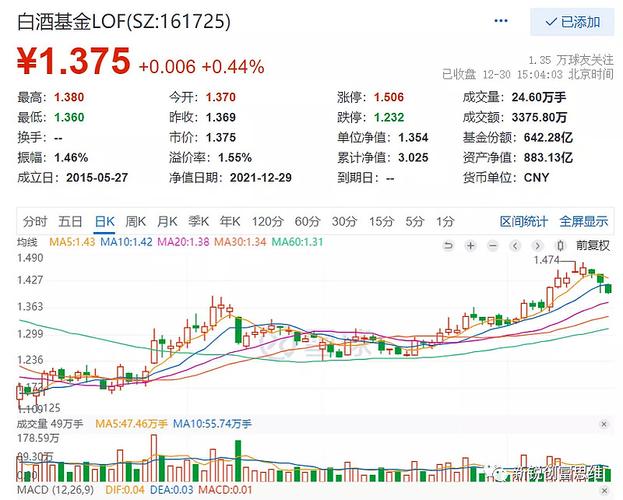Viewport: 623px width, 500px height.
Task: Click the 区间统计 button
Action: [524, 221]
